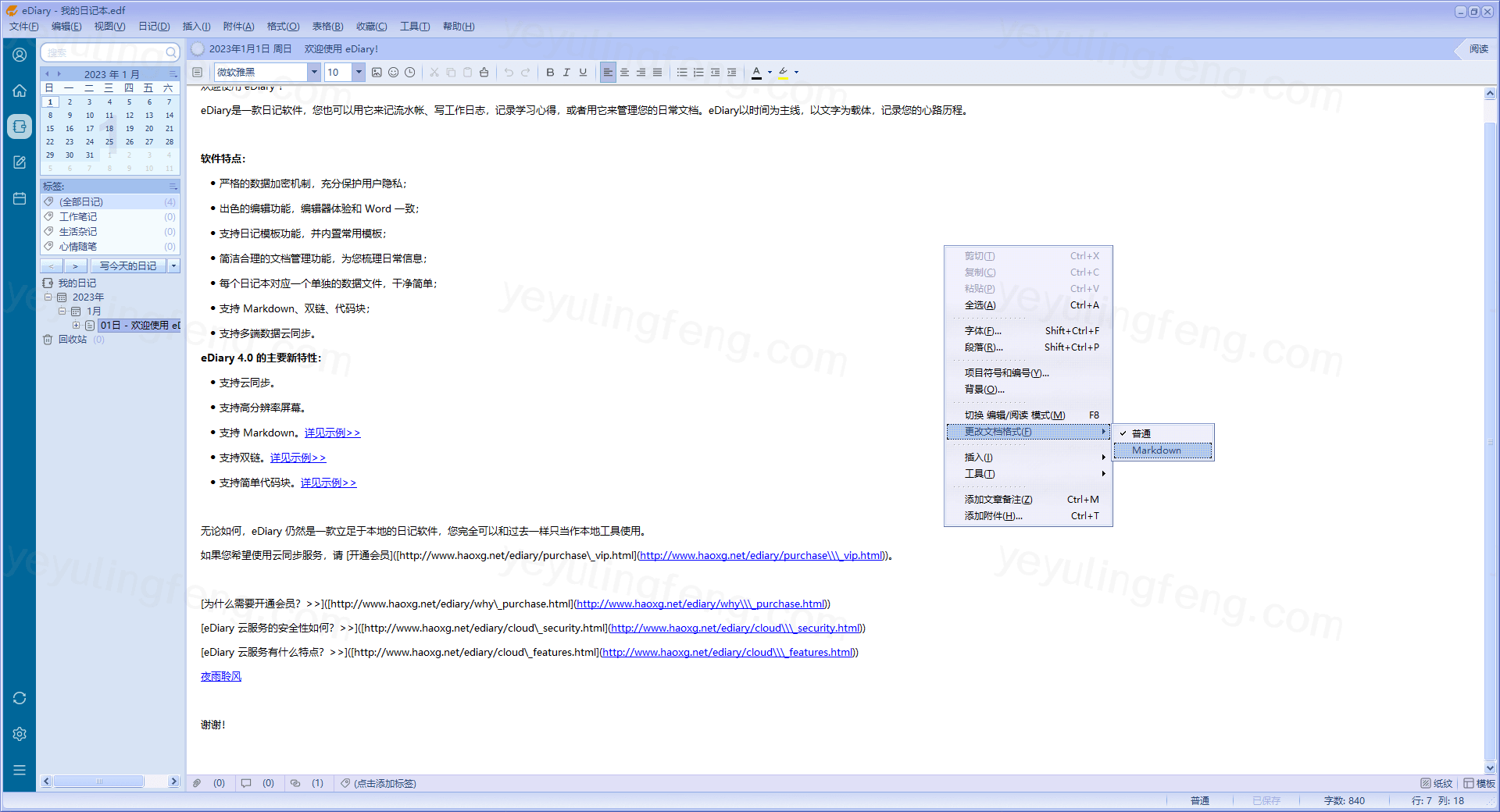Open the 标签 panel options menu

tap(173, 187)
